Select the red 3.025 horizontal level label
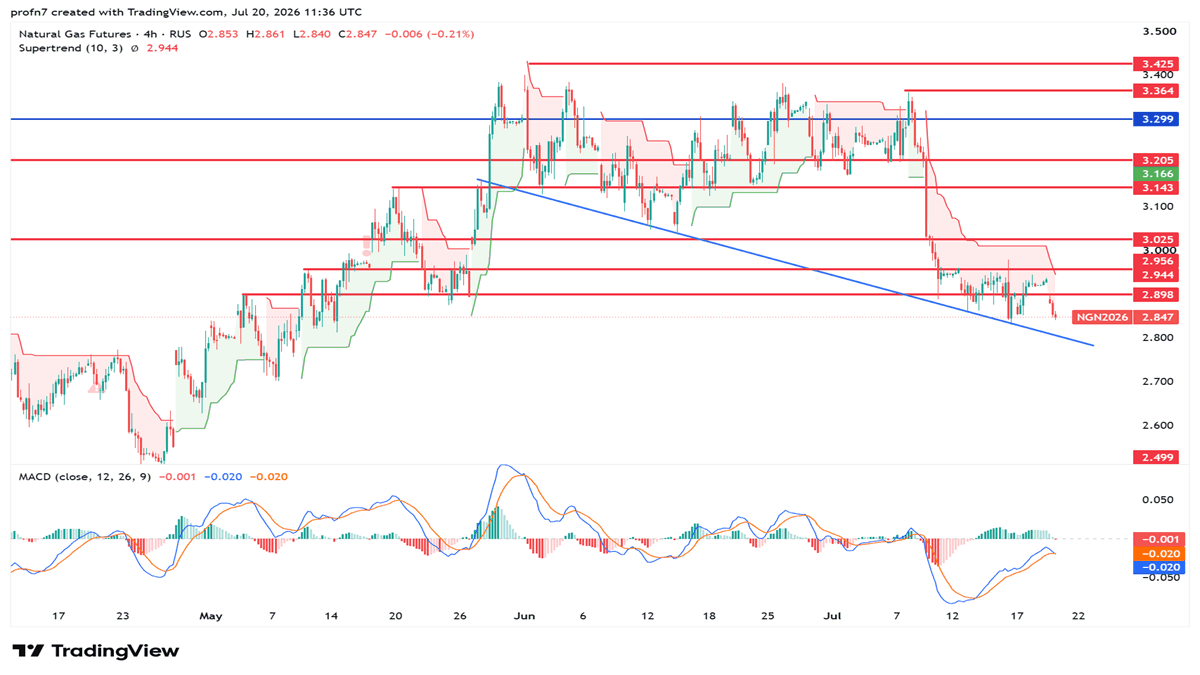 (1157, 239)
